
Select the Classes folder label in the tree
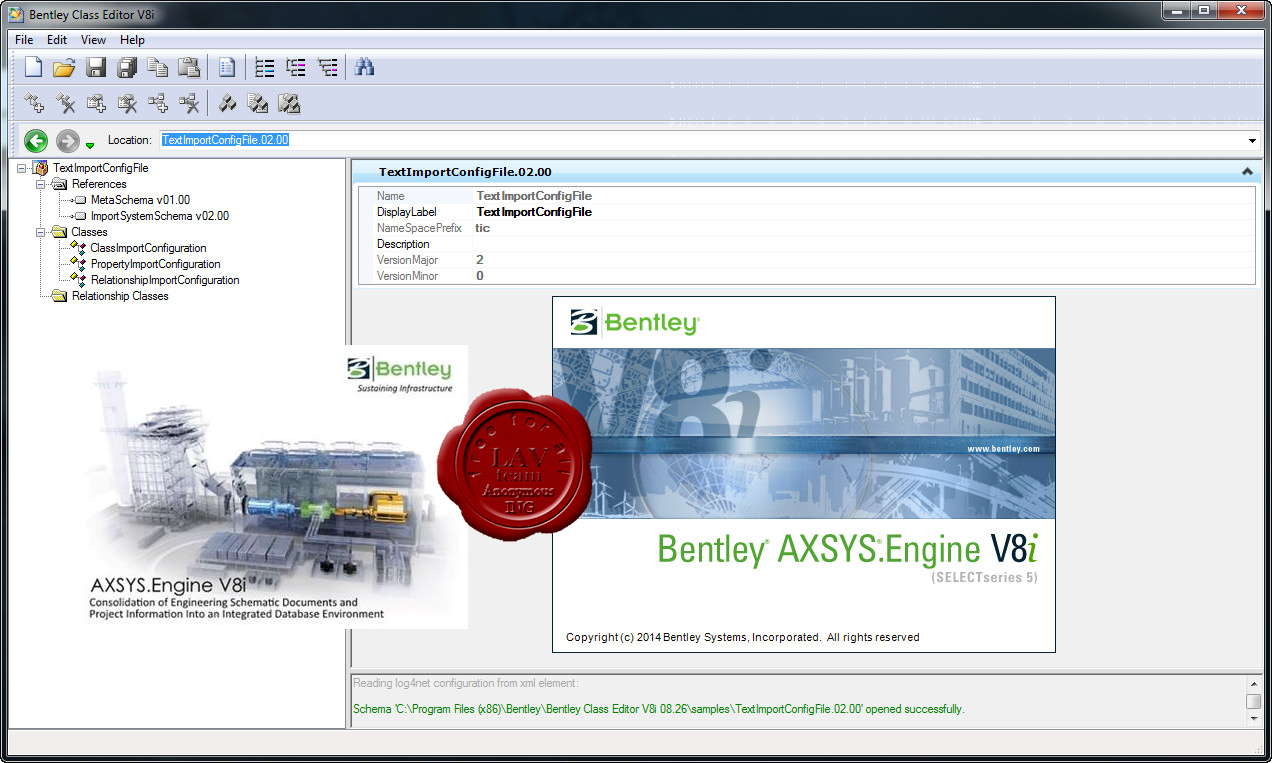tap(89, 232)
